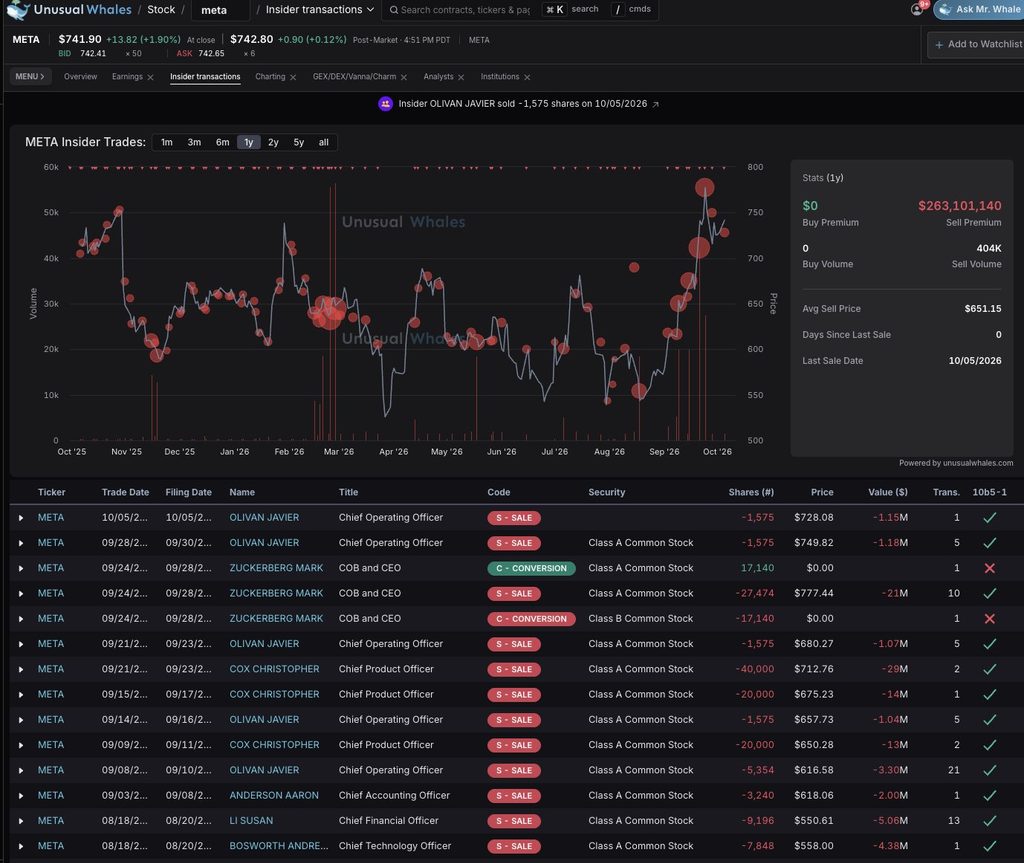Expand the Cox Christopher $712.76 row
This screenshot has width=1024, height=863.
coord(21,670)
